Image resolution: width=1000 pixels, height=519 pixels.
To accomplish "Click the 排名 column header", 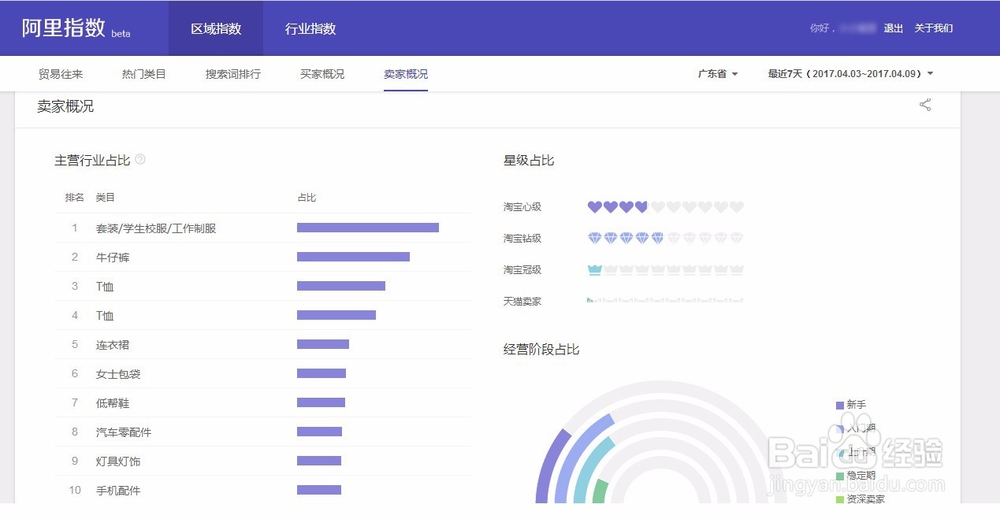I will coord(75,198).
